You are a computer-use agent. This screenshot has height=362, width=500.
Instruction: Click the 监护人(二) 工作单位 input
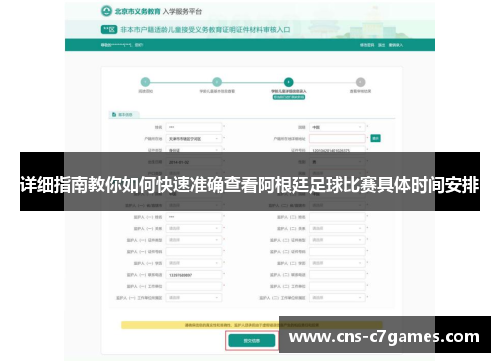point(337,286)
